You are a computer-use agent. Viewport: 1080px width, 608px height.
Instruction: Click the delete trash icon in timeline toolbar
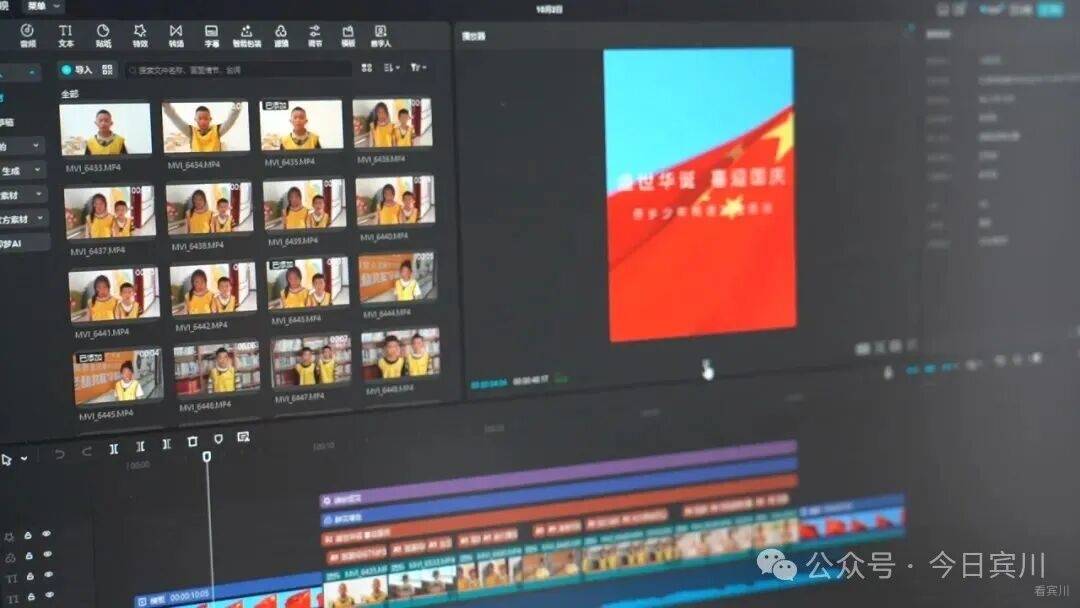192,441
